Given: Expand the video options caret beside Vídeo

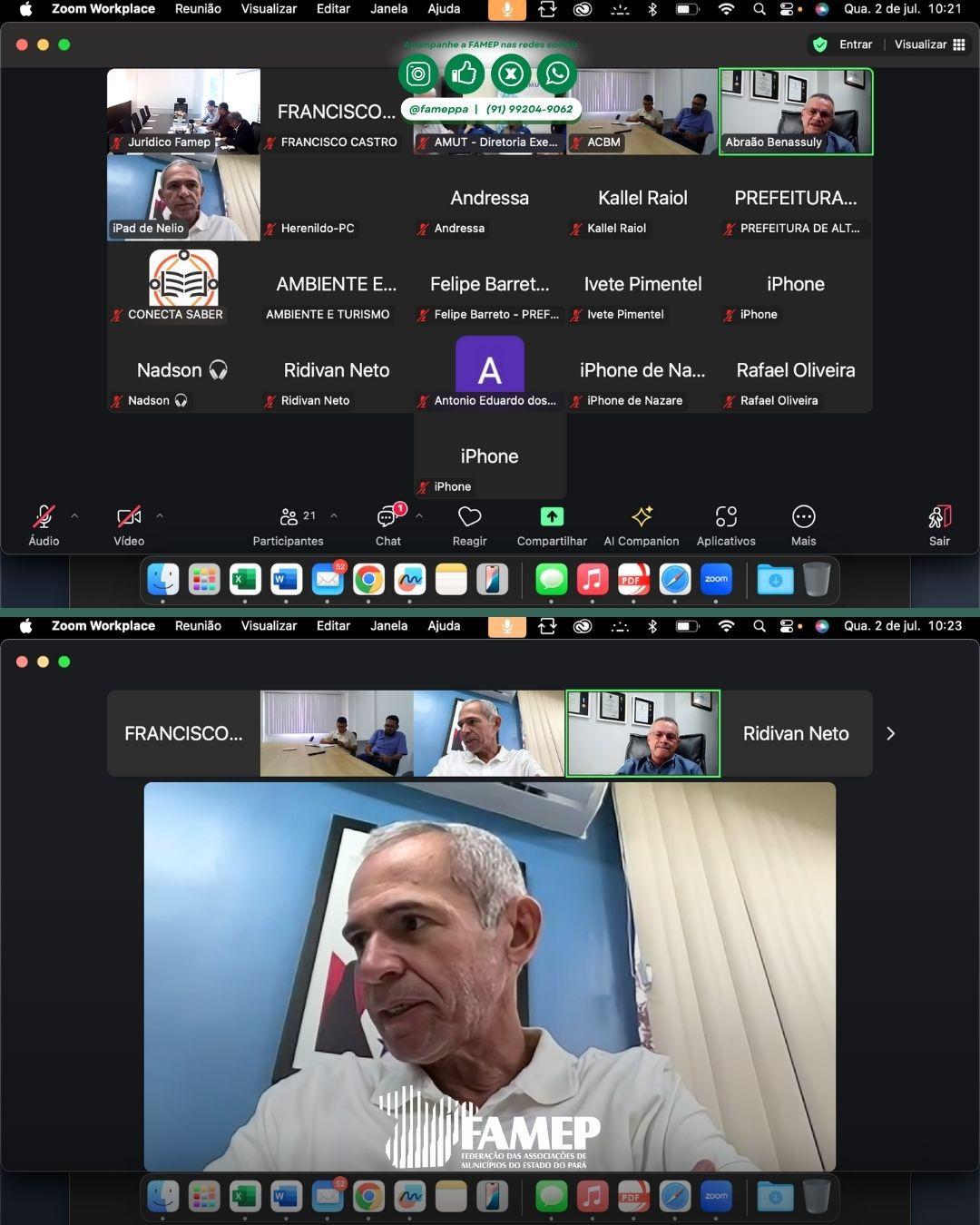Looking at the screenshot, I should 160,515.
